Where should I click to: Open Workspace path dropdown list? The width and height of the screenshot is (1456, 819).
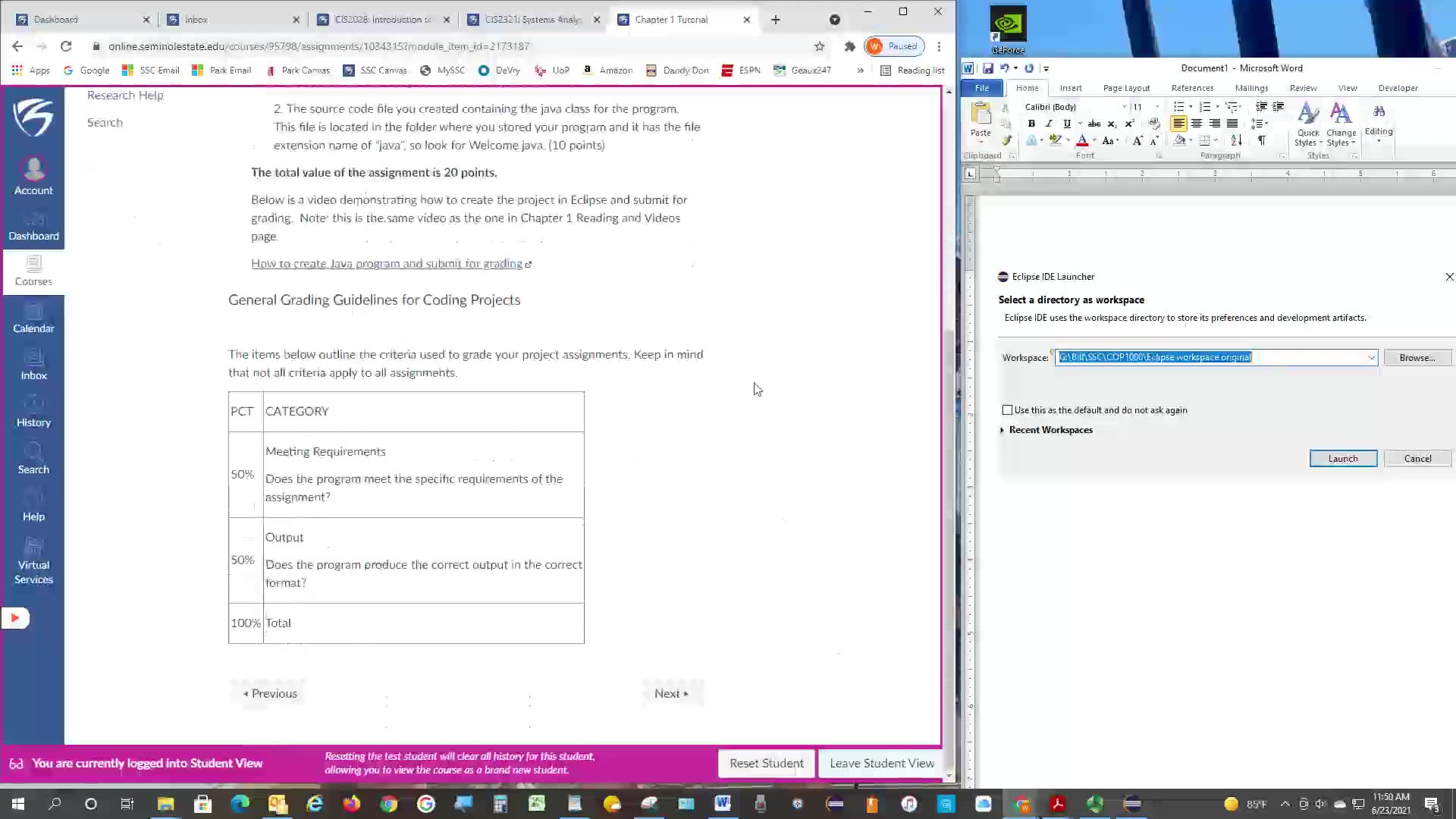point(1371,358)
